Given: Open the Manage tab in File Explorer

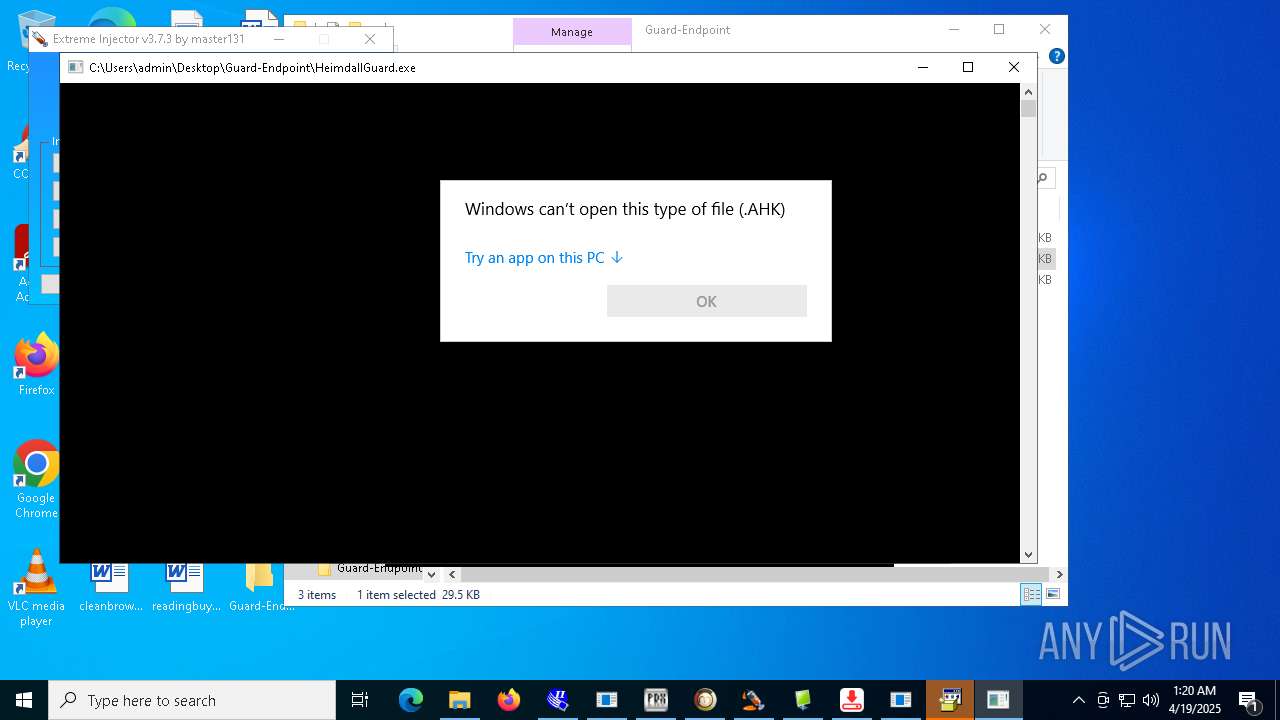Looking at the screenshot, I should [x=572, y=32].
